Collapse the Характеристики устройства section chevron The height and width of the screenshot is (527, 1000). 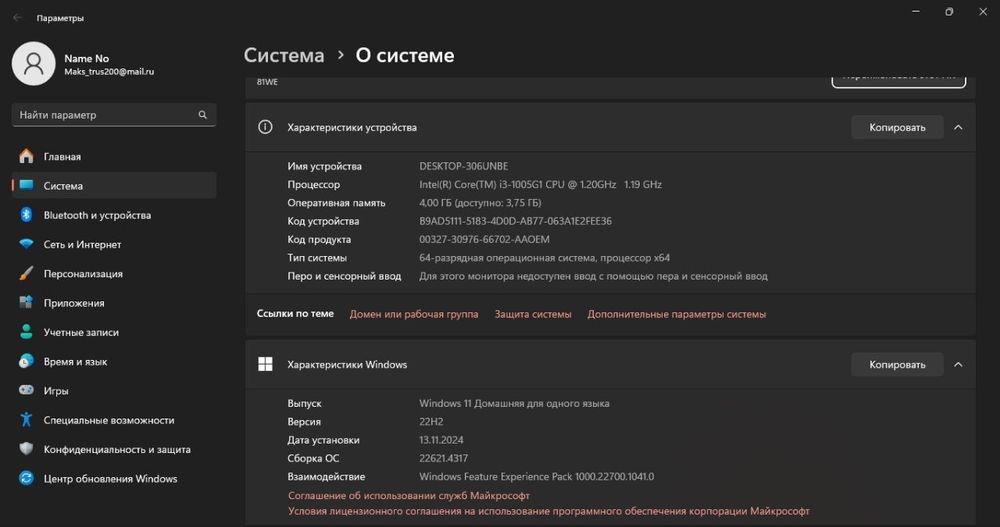(958, 128)
